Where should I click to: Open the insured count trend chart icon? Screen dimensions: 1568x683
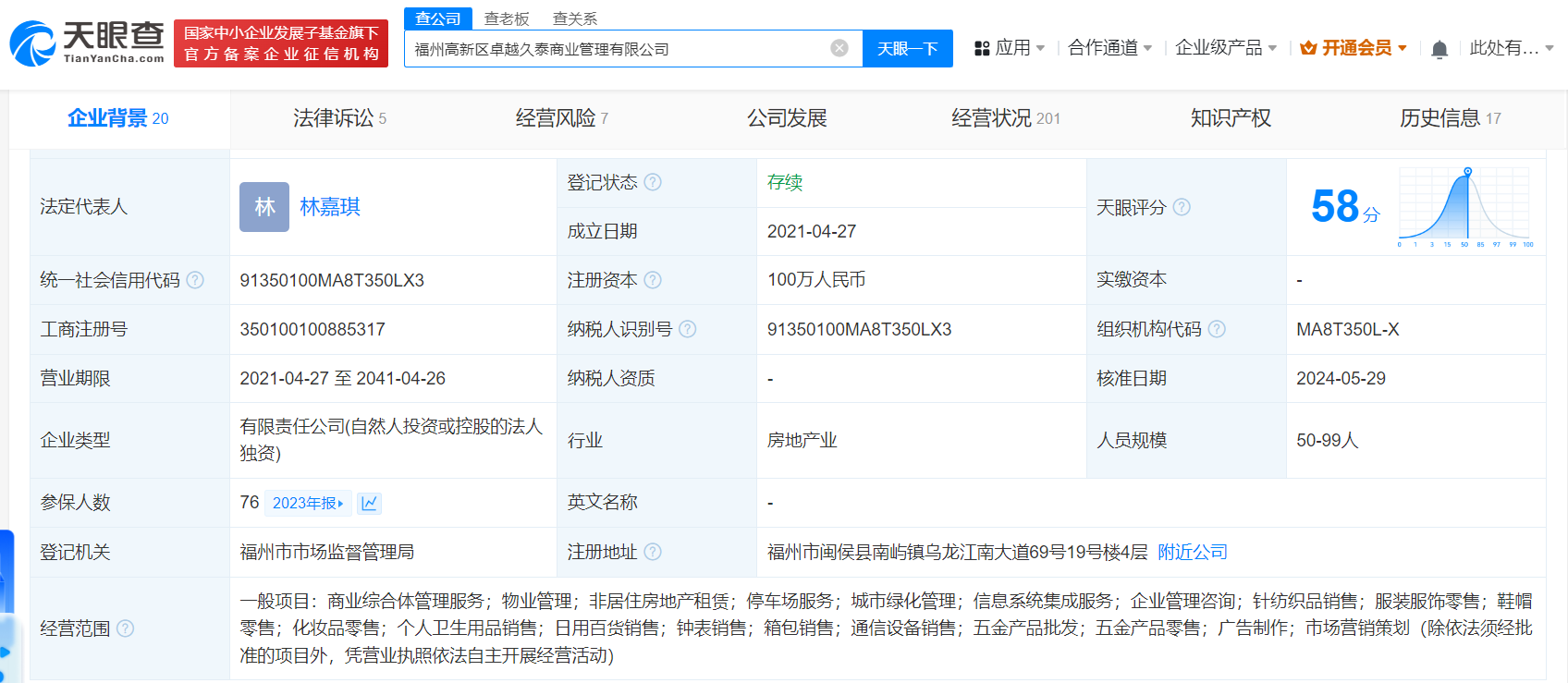pos(369,503)
